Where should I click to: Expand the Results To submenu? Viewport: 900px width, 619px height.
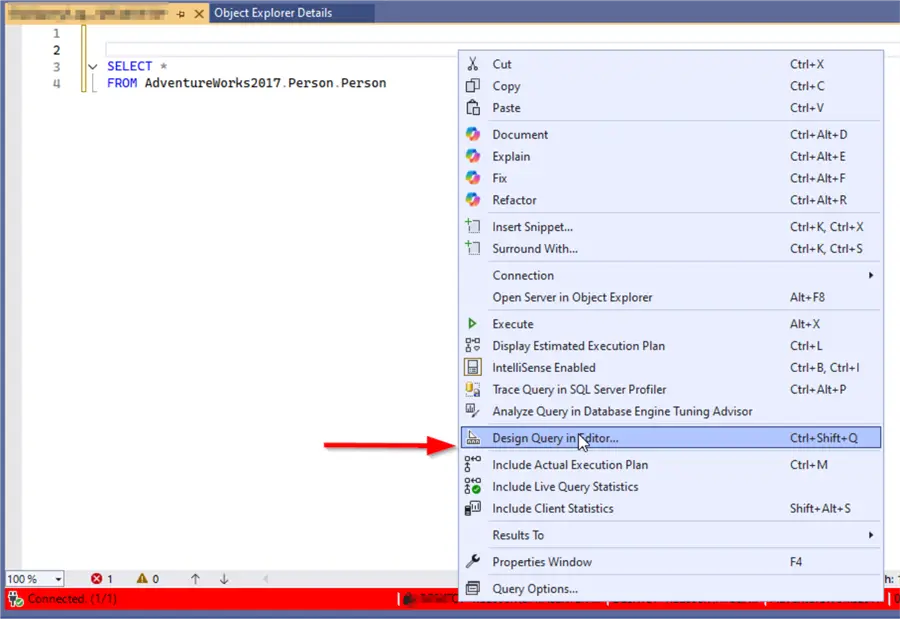(x=518, y=536)
